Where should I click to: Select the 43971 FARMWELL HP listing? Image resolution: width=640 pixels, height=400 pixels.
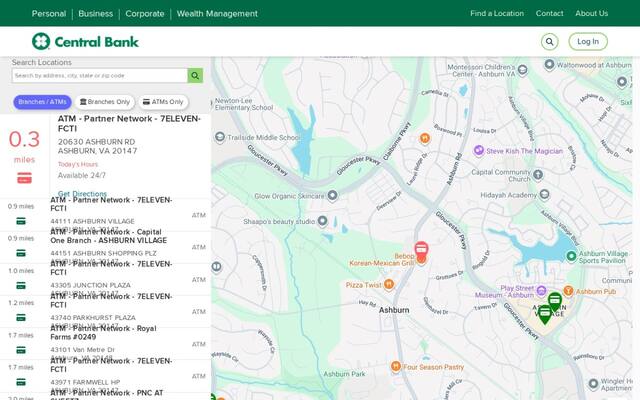click(105, 376)
